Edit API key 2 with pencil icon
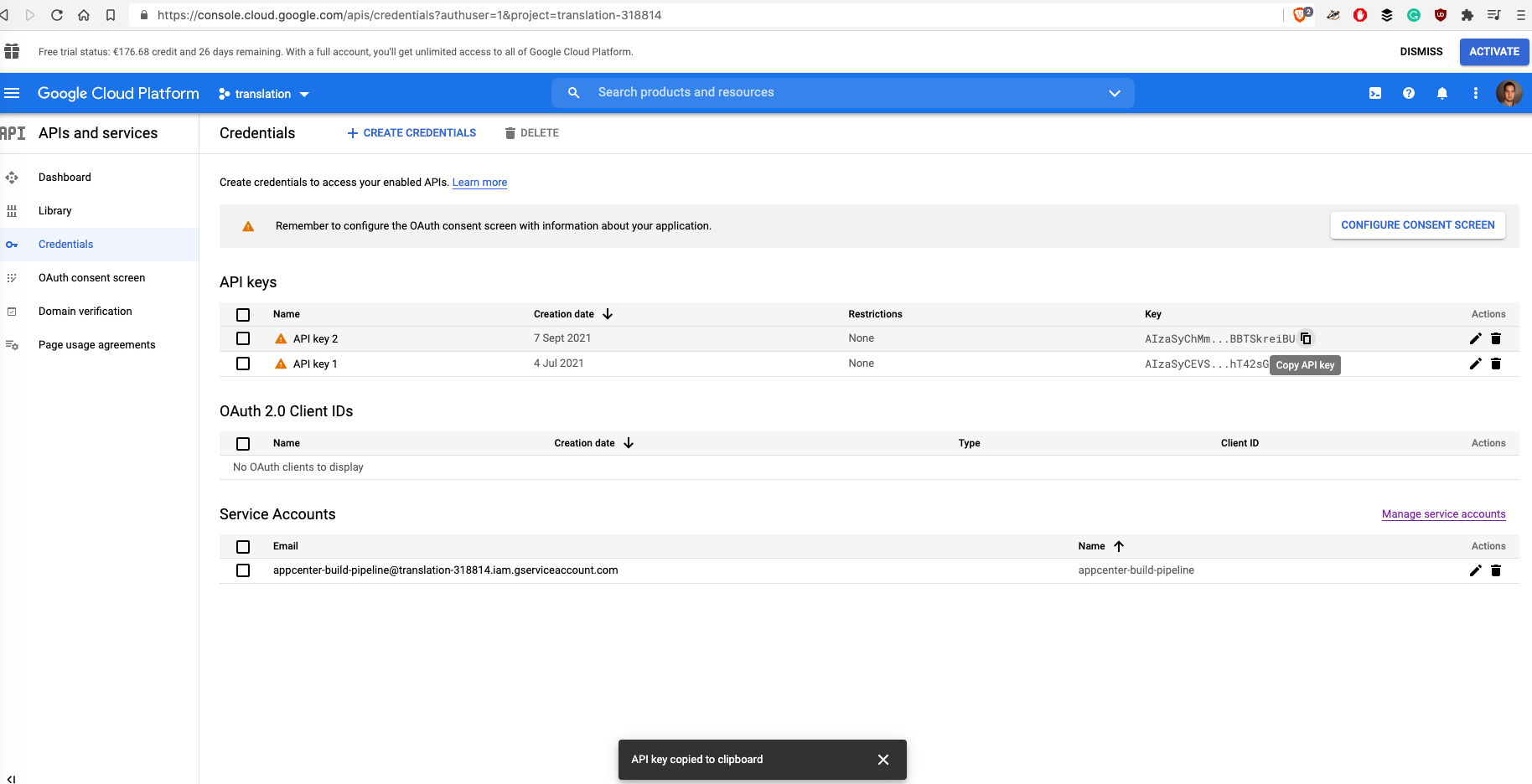The image size is (1532, 784). pos(1476,338)
